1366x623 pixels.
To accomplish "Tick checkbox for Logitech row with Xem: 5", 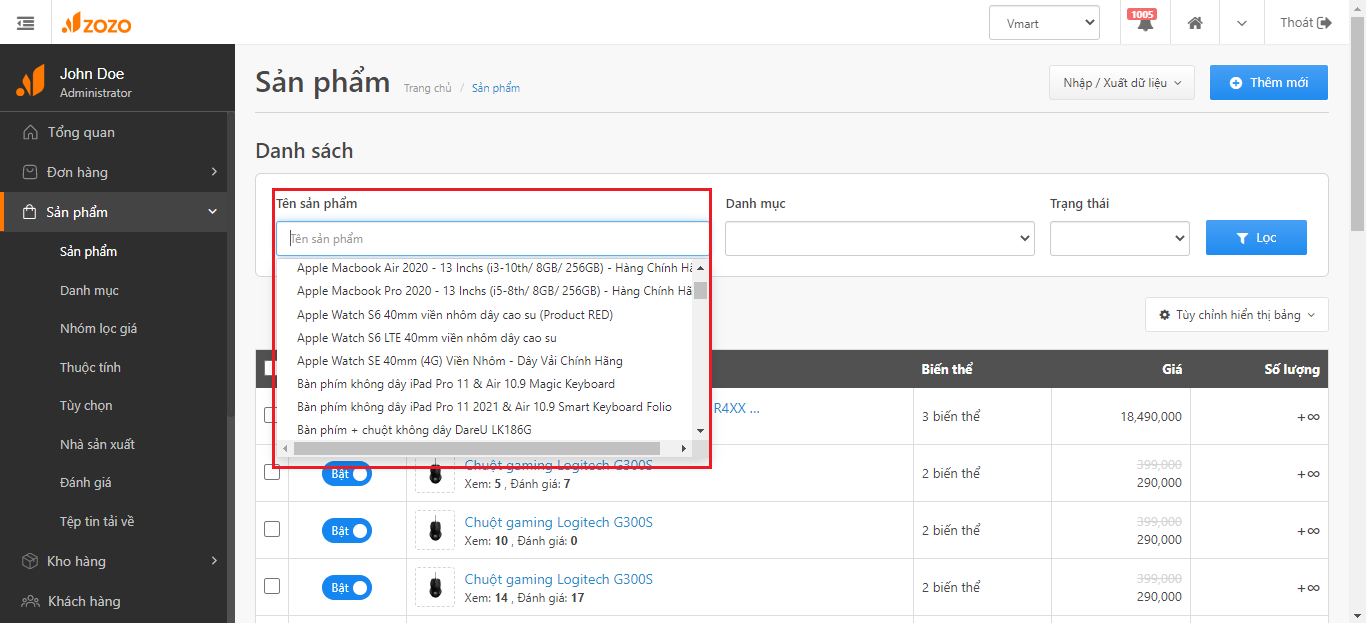I will [x=272, y=472].
